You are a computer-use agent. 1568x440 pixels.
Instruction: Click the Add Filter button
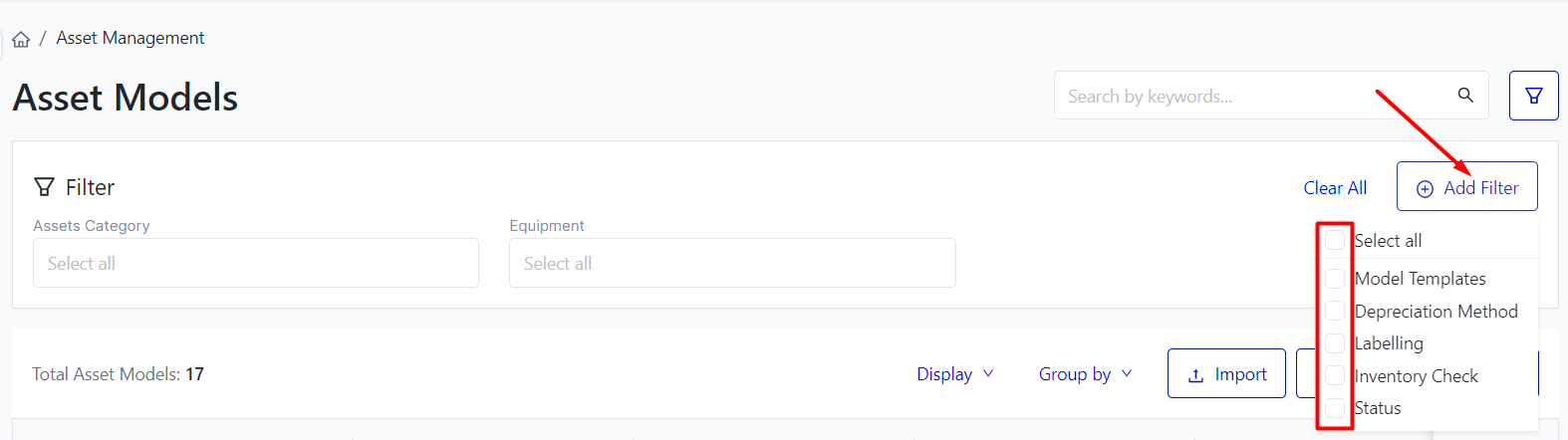(1466, 187)
